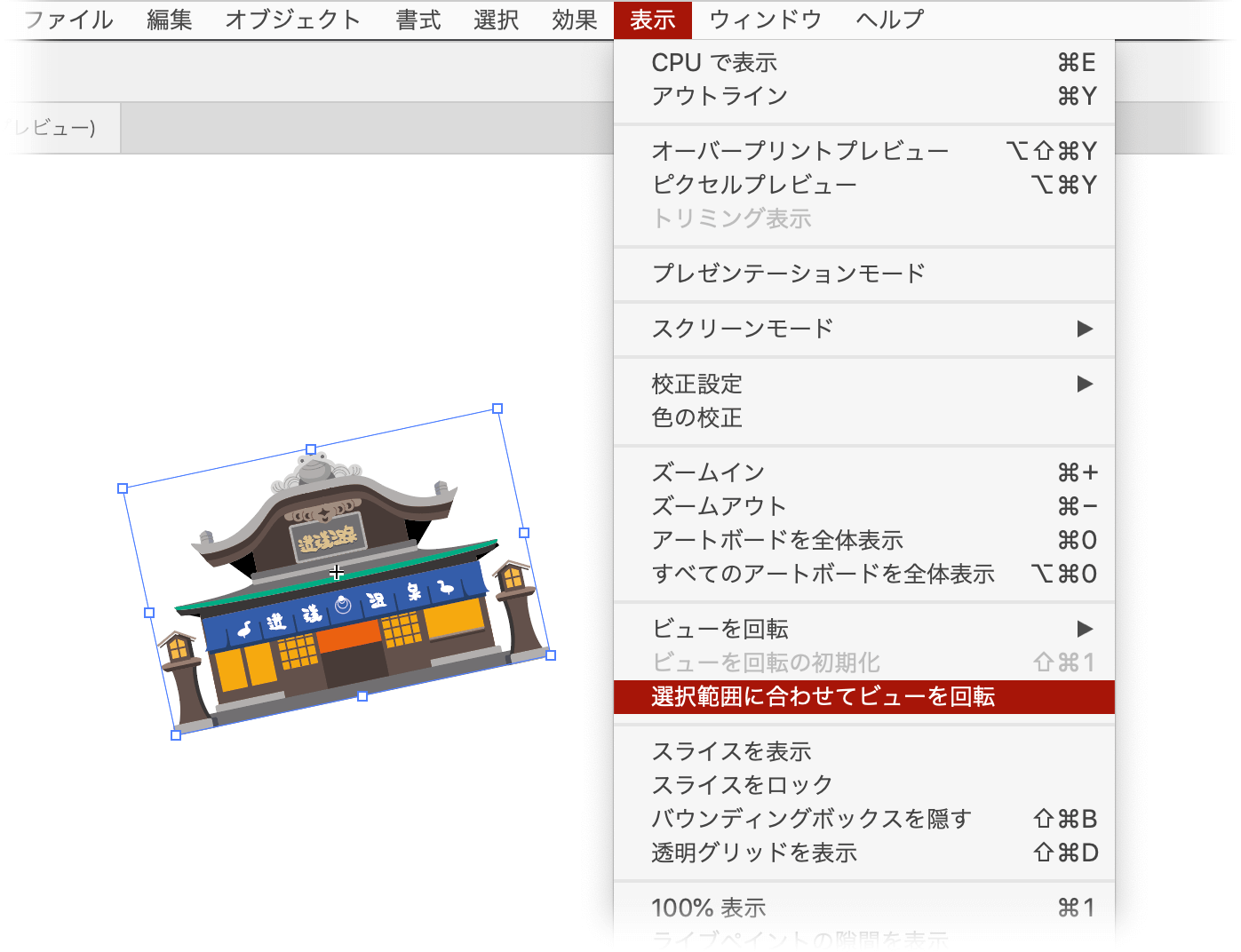The width and height of the screenshot is (1241, 952).
Task: Choose 透明グリッドを表示
Action: click(x=864, y=853)
